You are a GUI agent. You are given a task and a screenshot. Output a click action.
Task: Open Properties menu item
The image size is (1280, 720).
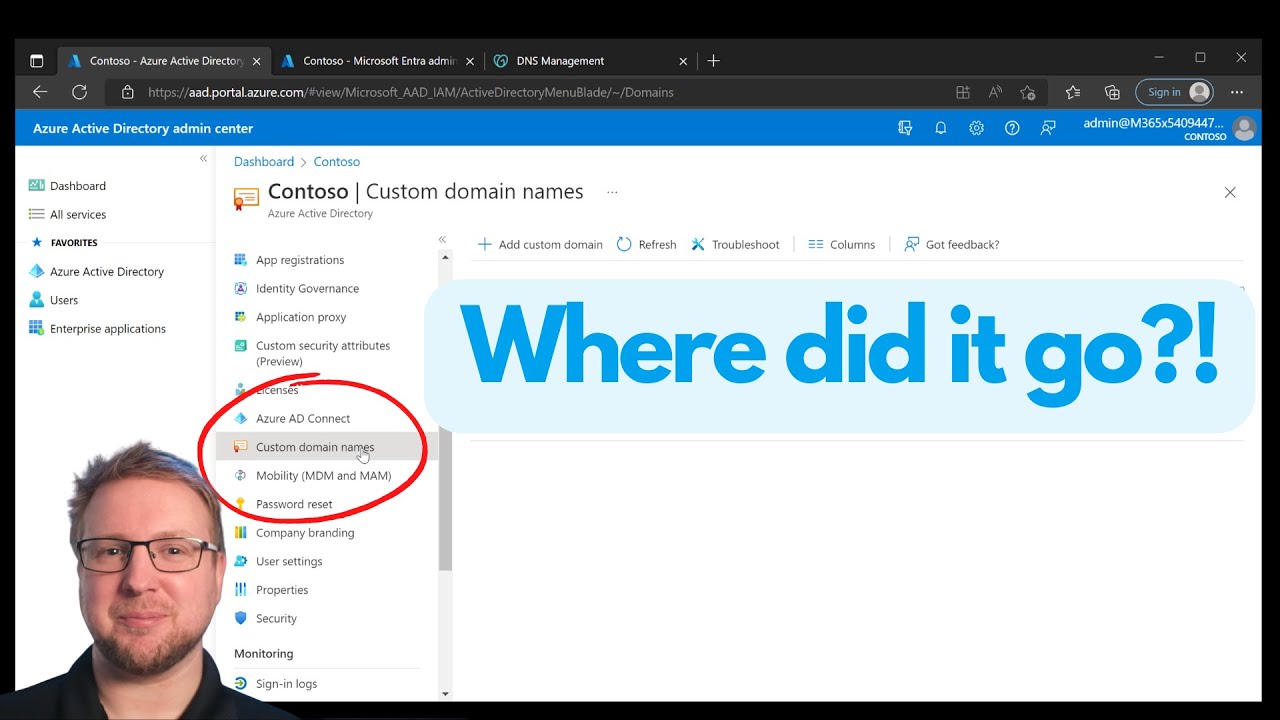click(282, 590)
